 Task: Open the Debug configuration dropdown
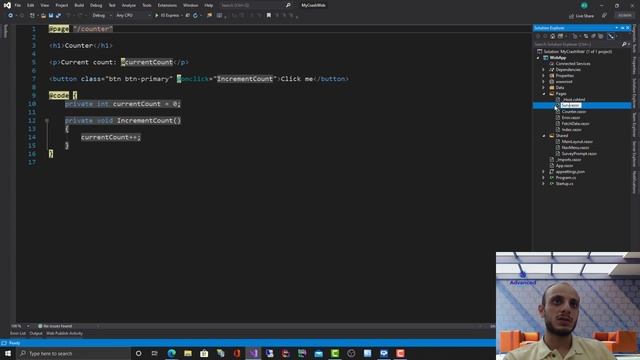pos(102,16)
